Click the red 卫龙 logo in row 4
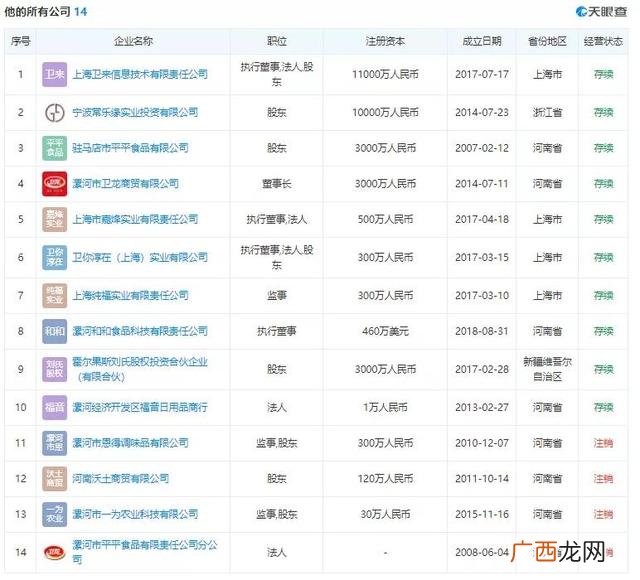640x580 pixels. coord(55,184)
